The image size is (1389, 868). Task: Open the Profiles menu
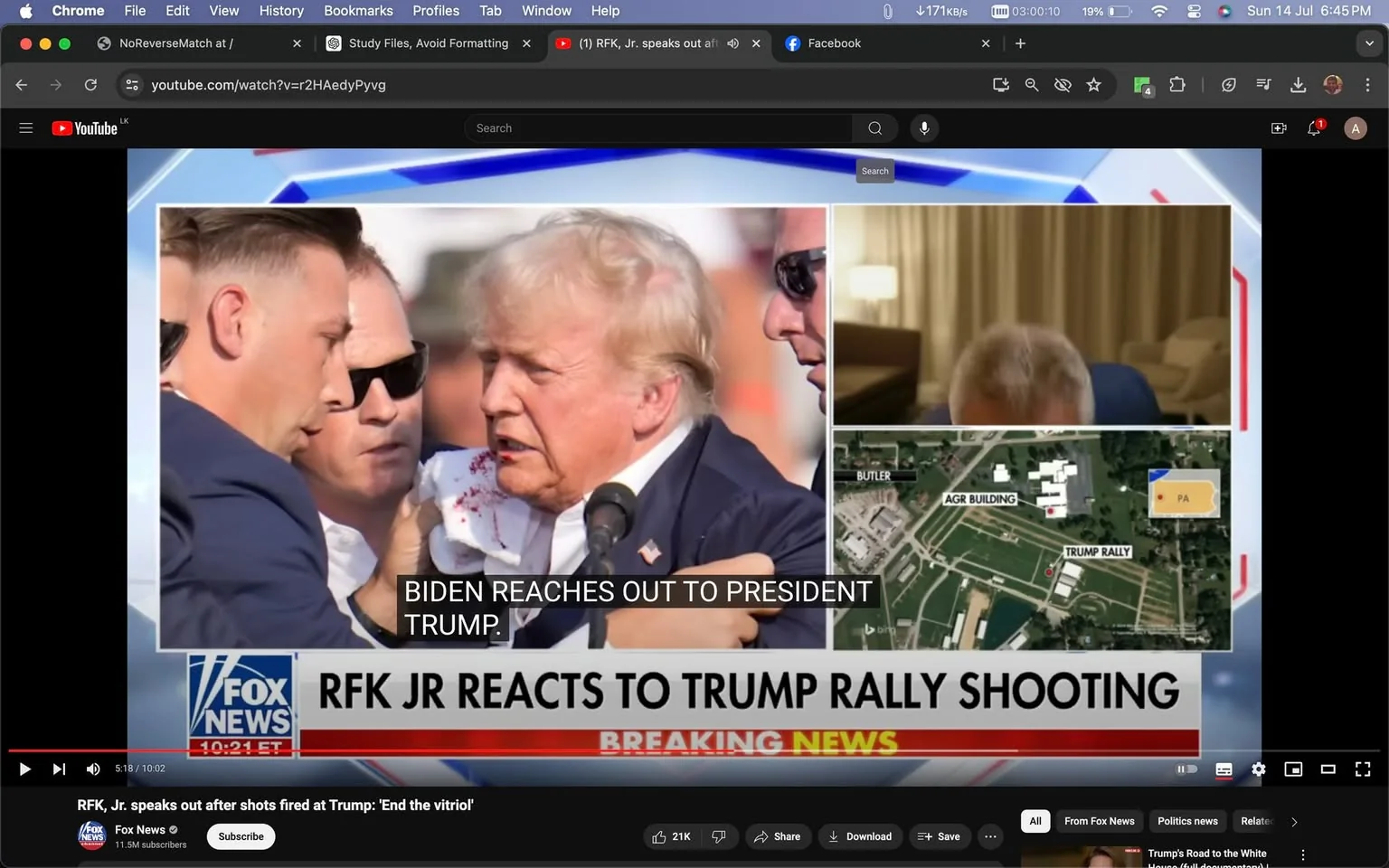(x=436, y=11)
